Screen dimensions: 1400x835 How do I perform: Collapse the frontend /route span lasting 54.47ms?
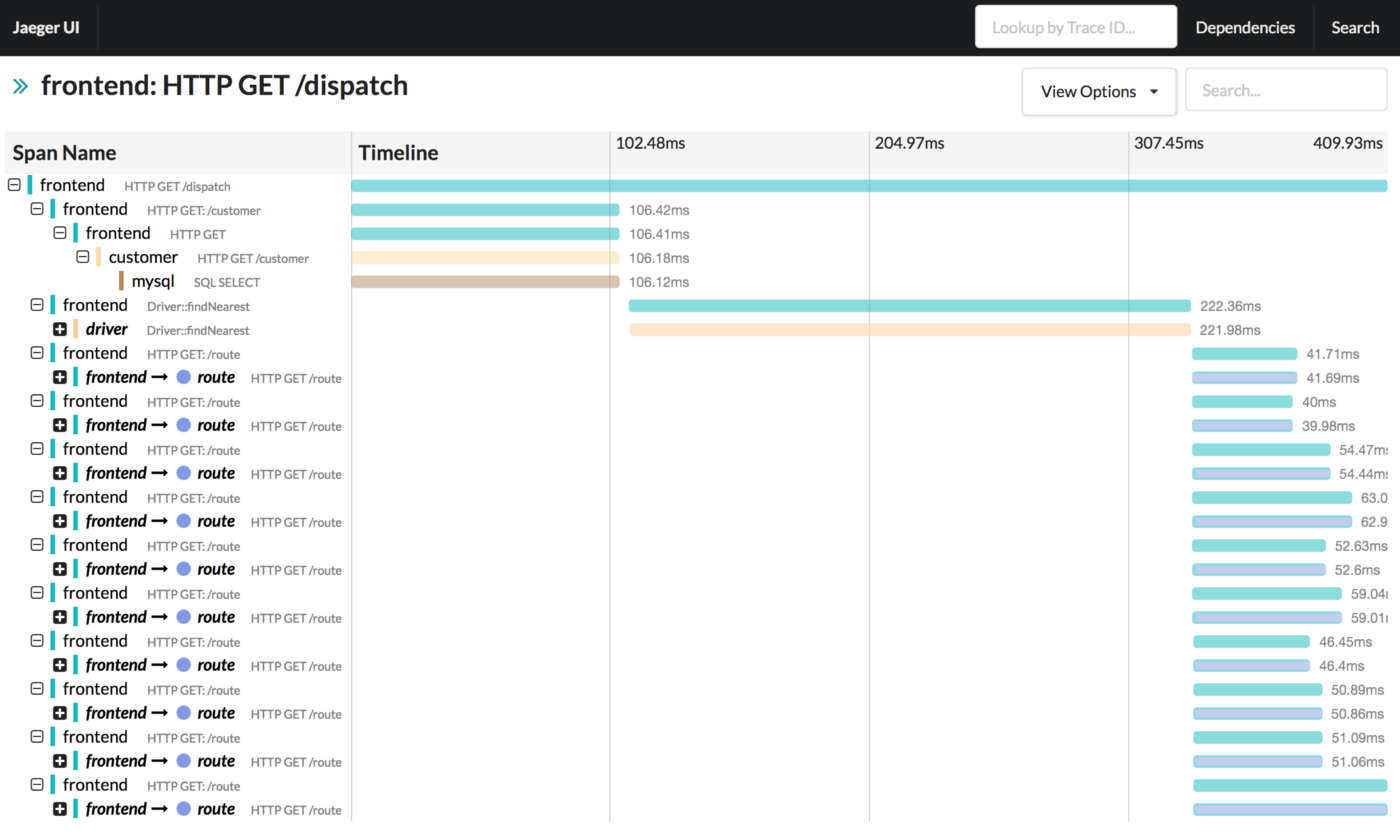[37, 449]
